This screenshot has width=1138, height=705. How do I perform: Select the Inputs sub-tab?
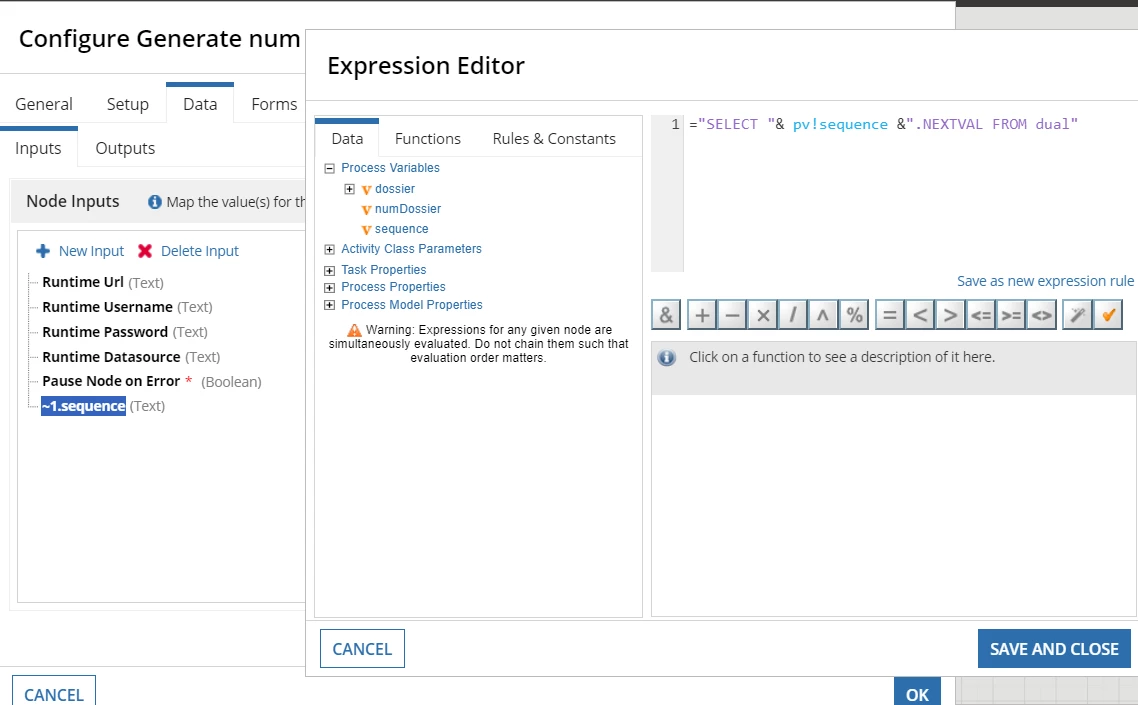tap(38, 148)
